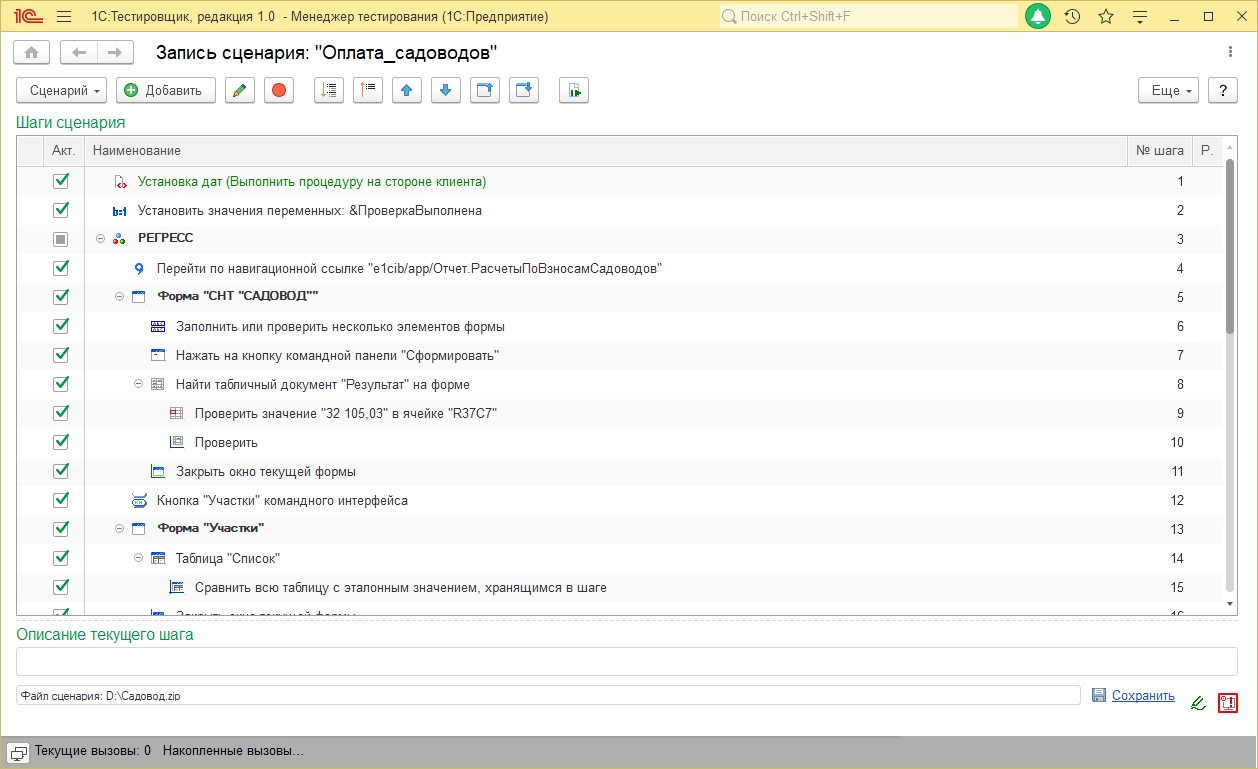Run scenario with the green play document icon
The width and height of the screenshot is (1258, 769).
[574, 90]
